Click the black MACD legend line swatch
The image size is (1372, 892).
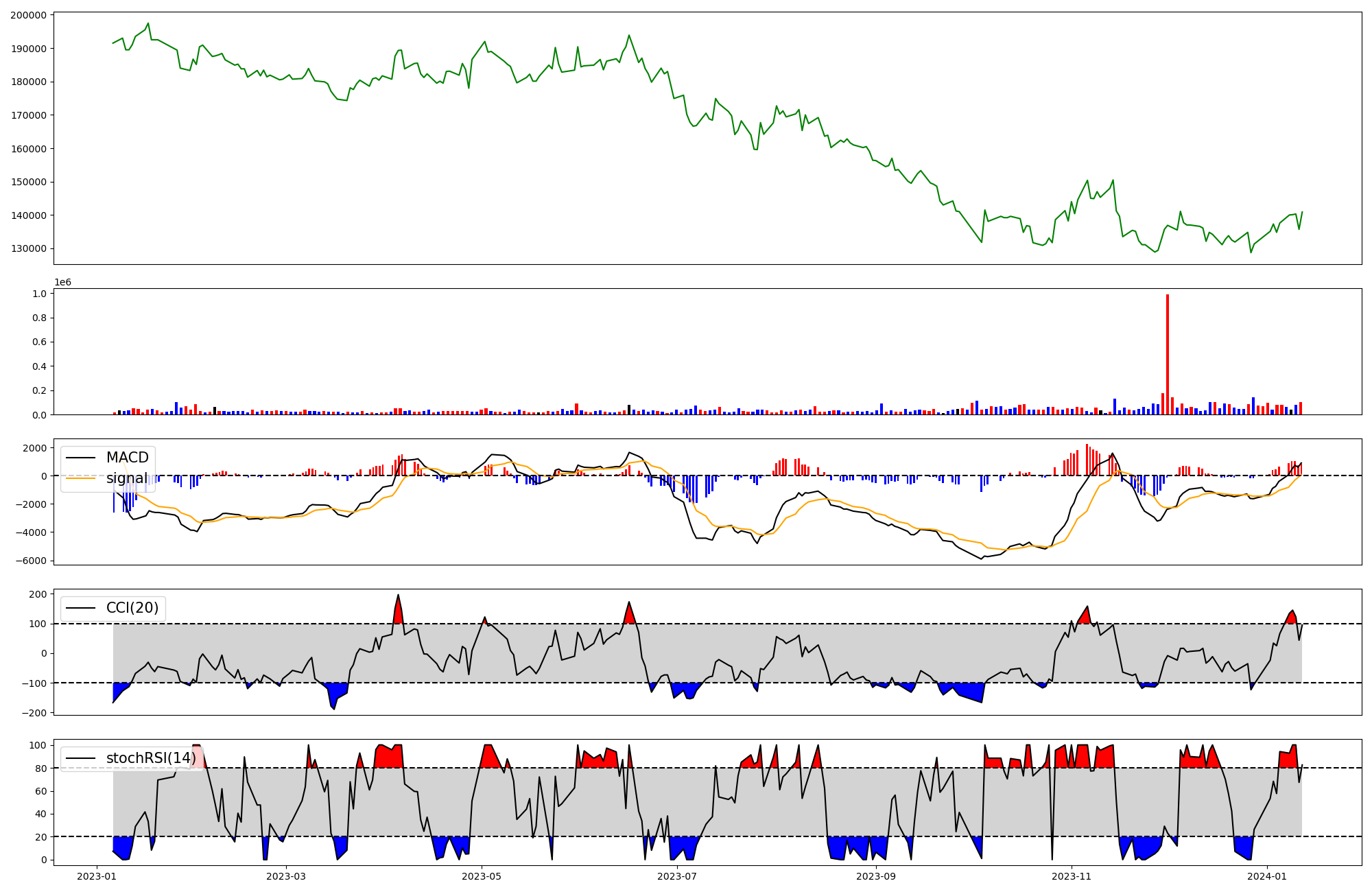(x=82, y=458)
